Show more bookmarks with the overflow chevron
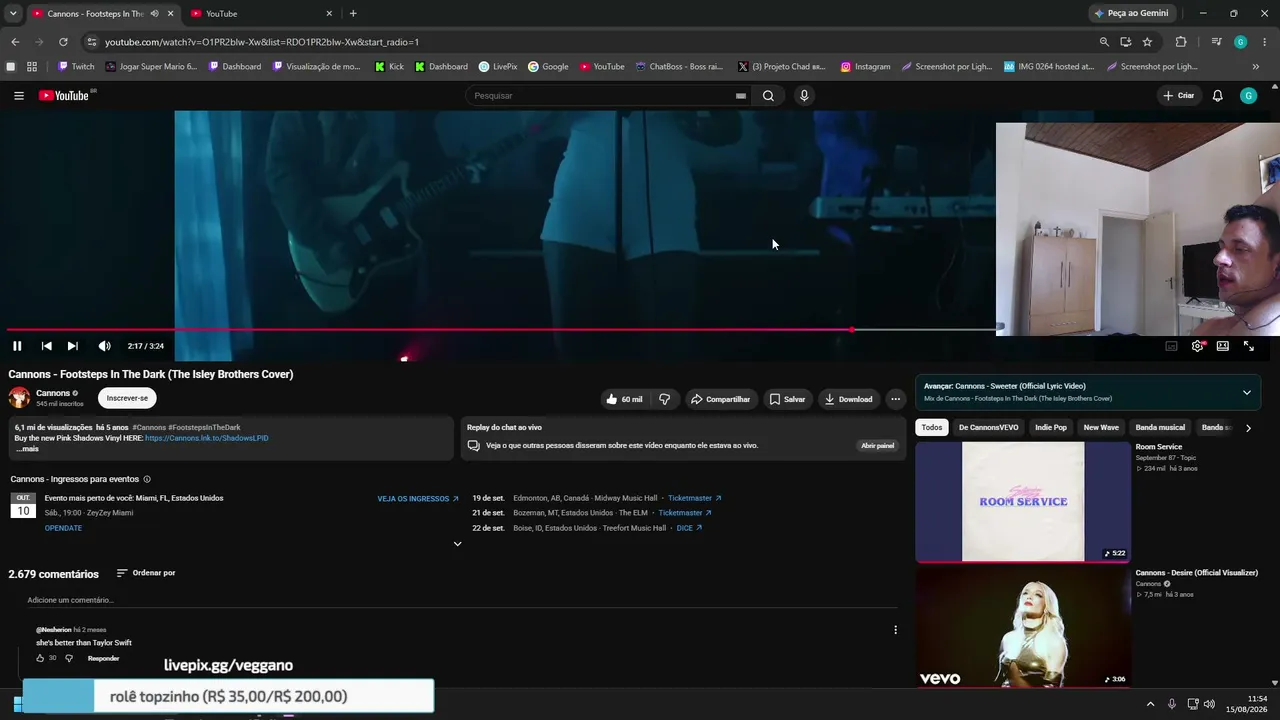The image size is (1280, 720). pos(1255,67)
